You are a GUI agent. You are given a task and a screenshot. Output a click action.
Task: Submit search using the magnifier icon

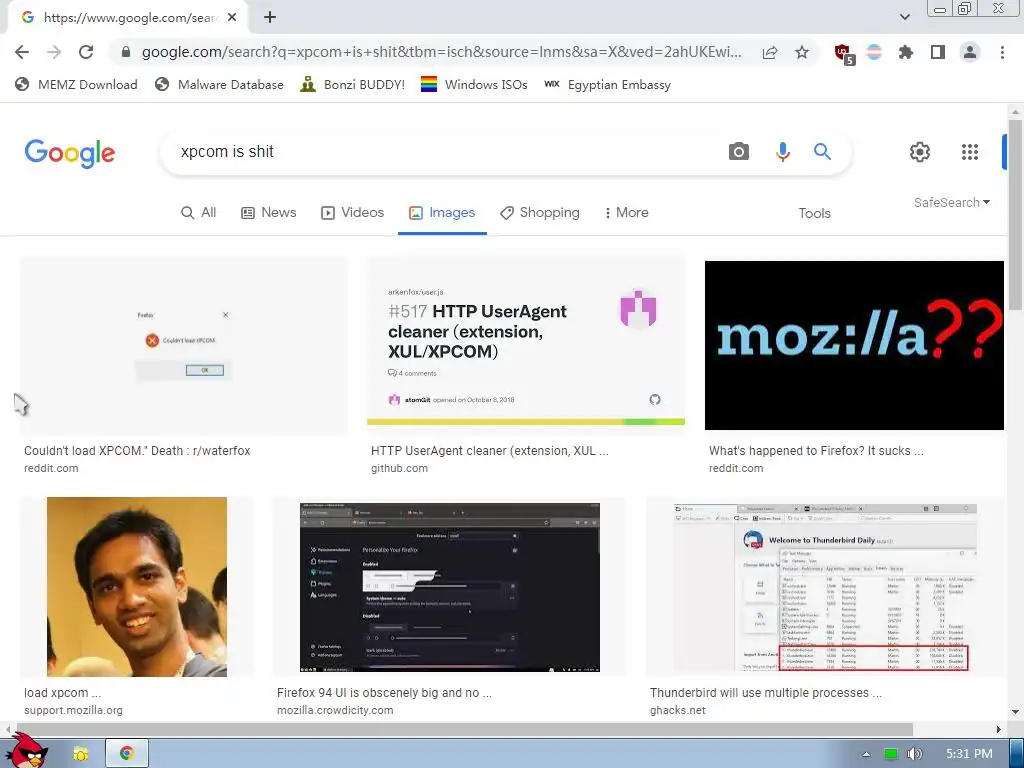[822, 152]
